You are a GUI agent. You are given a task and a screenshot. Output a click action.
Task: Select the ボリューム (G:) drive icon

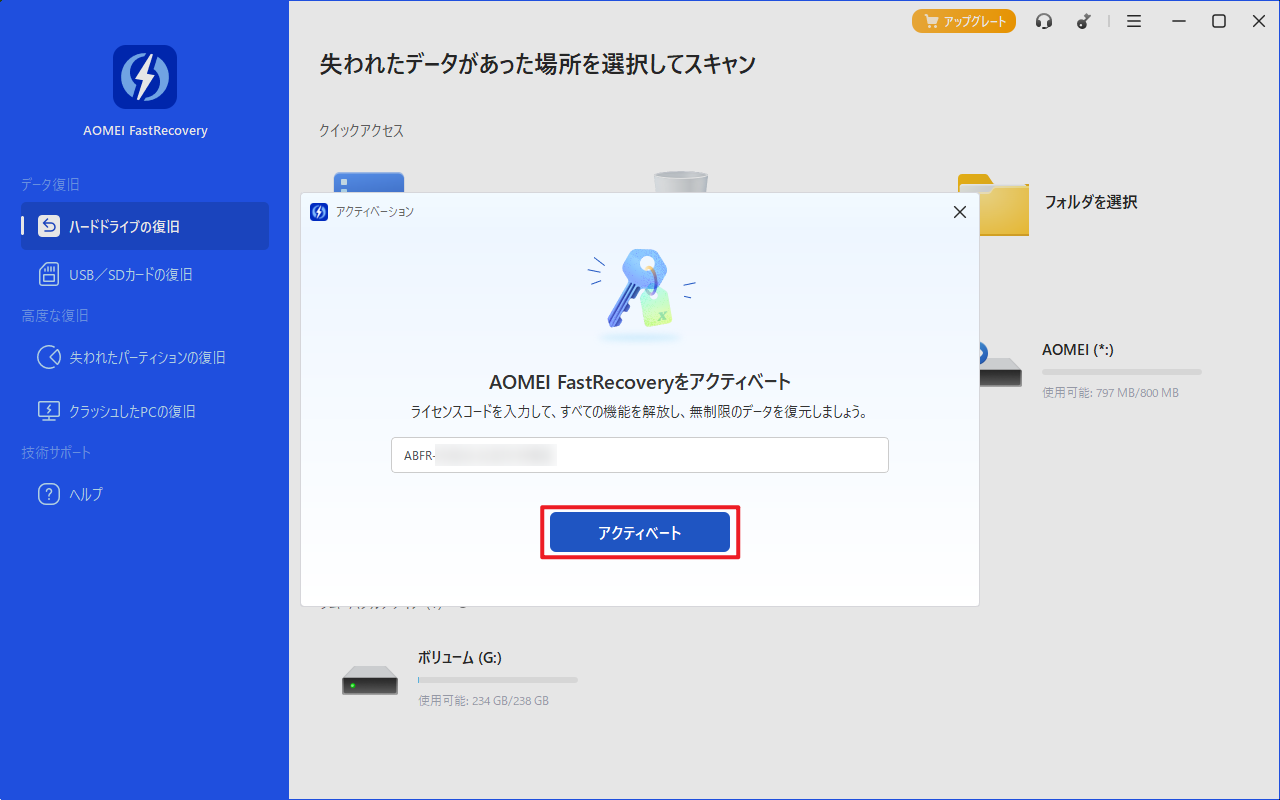click(370, 680)
